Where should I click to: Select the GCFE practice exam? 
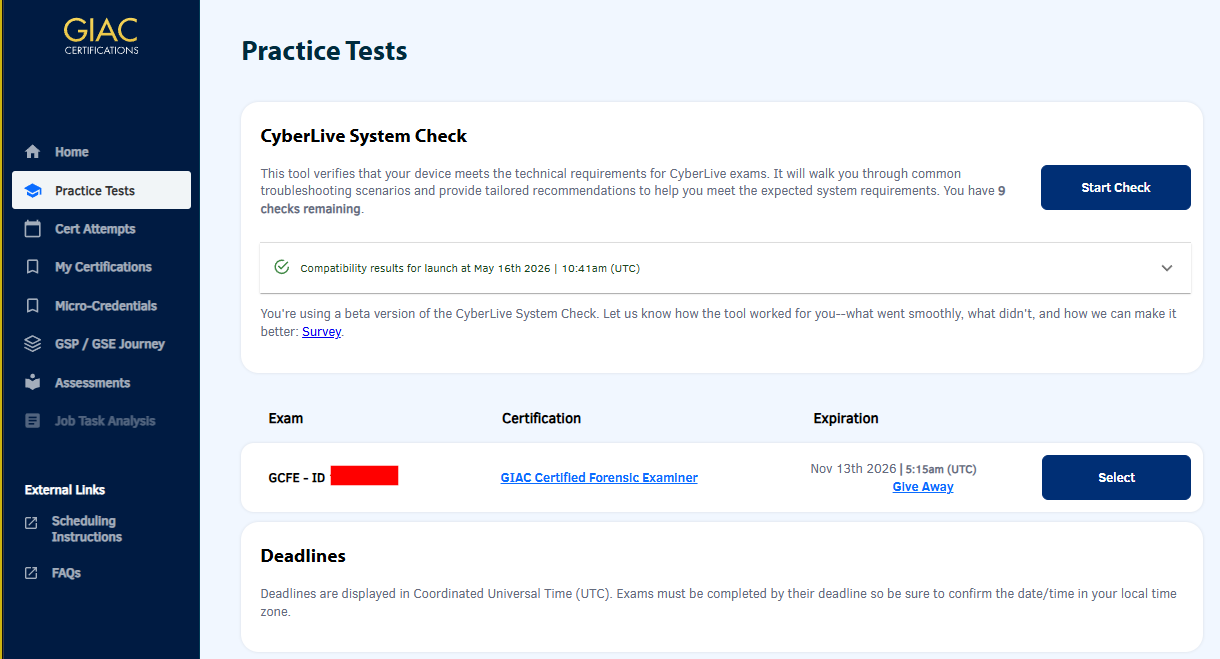1116,477
